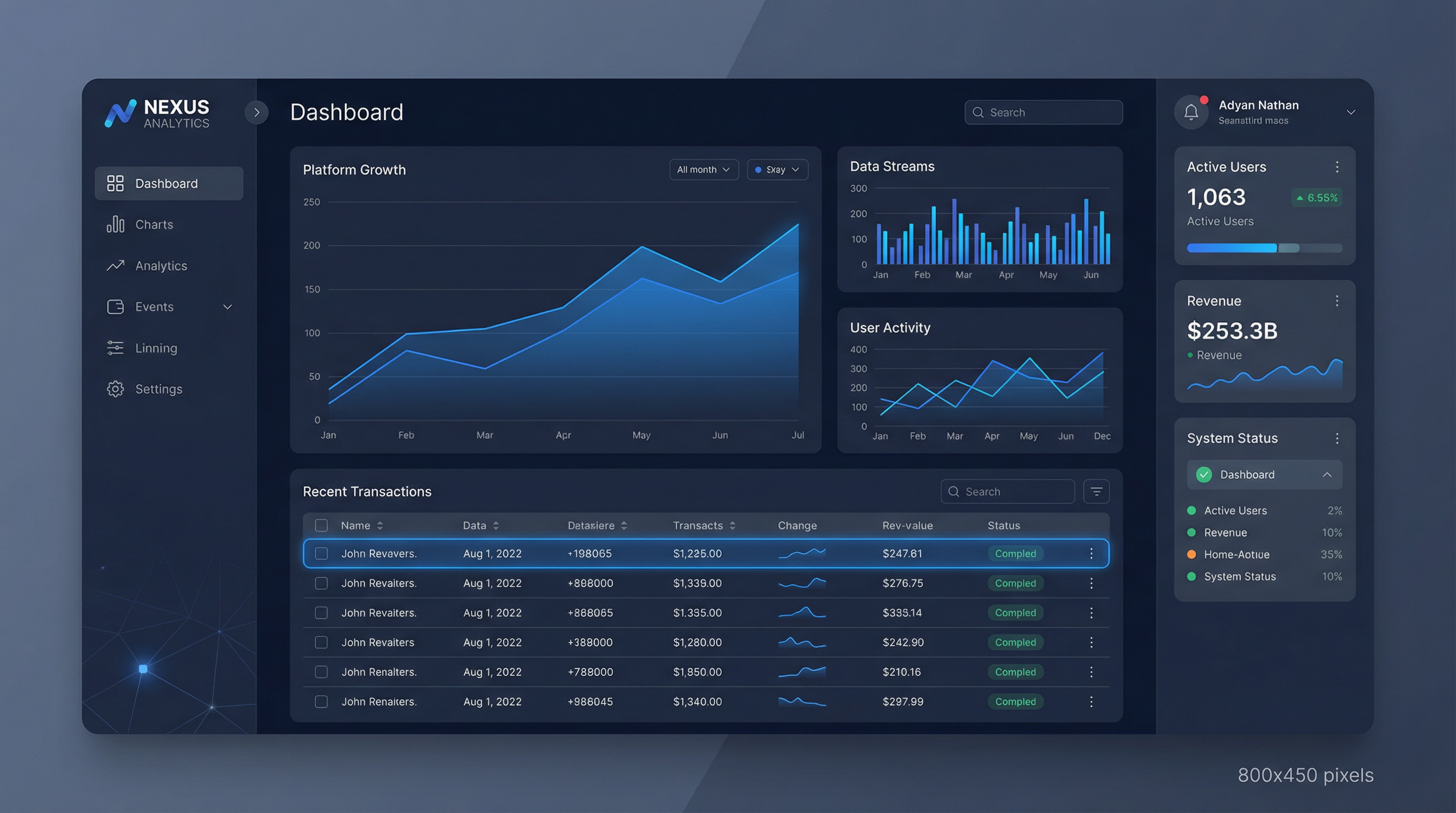Collapse the Dashboard section in System Status

pos(1326,474)
